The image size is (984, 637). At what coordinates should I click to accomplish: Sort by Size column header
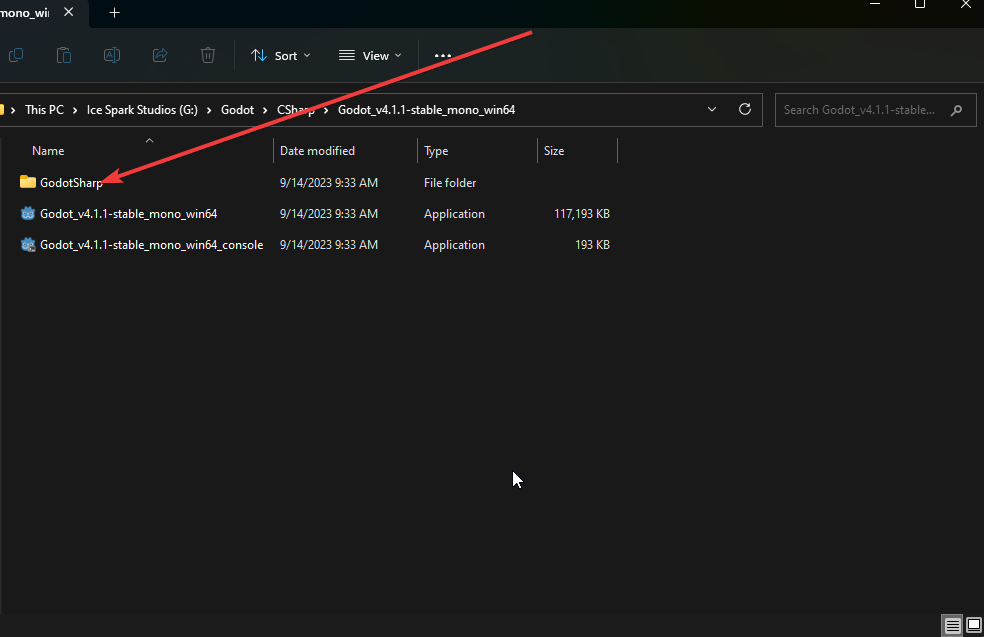(x=554, y=151)
